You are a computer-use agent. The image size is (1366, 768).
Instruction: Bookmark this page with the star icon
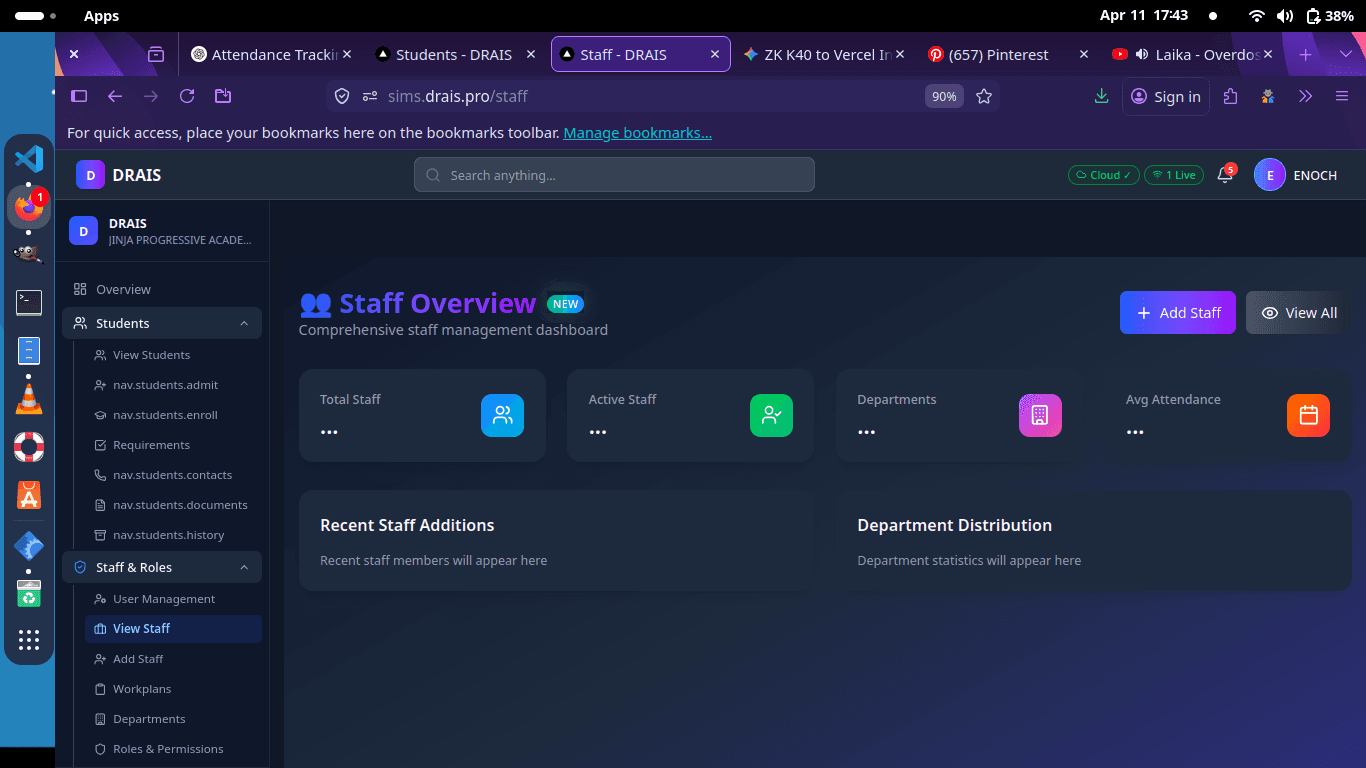tap(984, 96)
